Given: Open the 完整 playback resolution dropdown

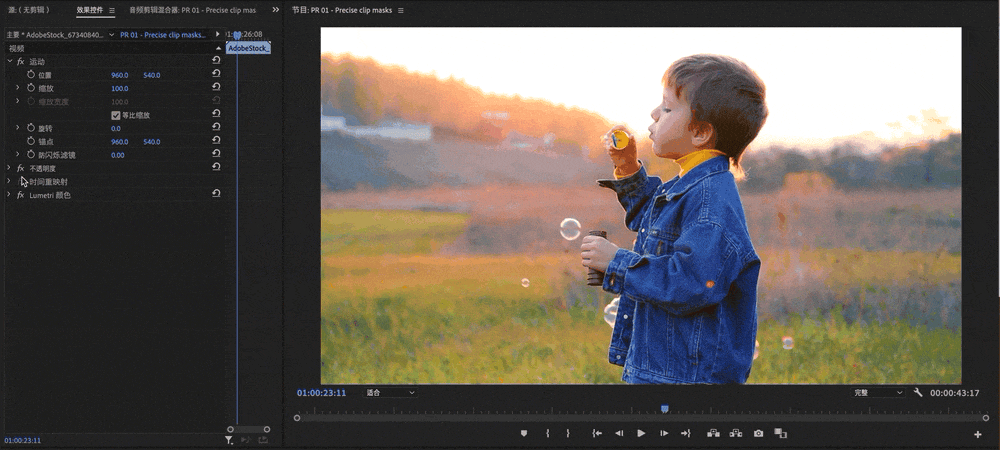Looking at the screenshot, I should pos(878,393).
